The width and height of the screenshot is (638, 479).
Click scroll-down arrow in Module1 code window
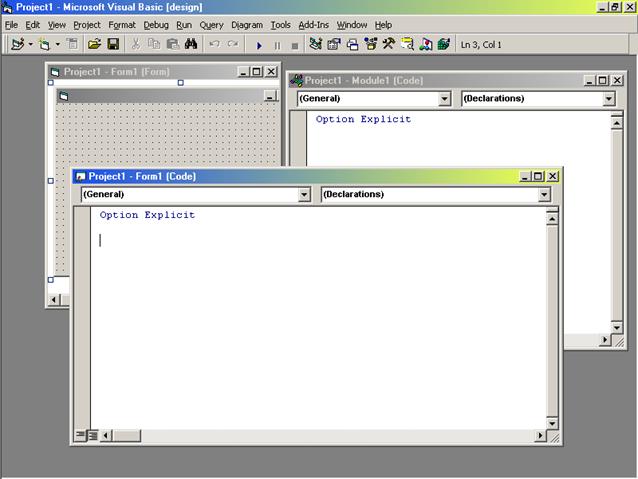pyautogui.click(x=617, y=327)
